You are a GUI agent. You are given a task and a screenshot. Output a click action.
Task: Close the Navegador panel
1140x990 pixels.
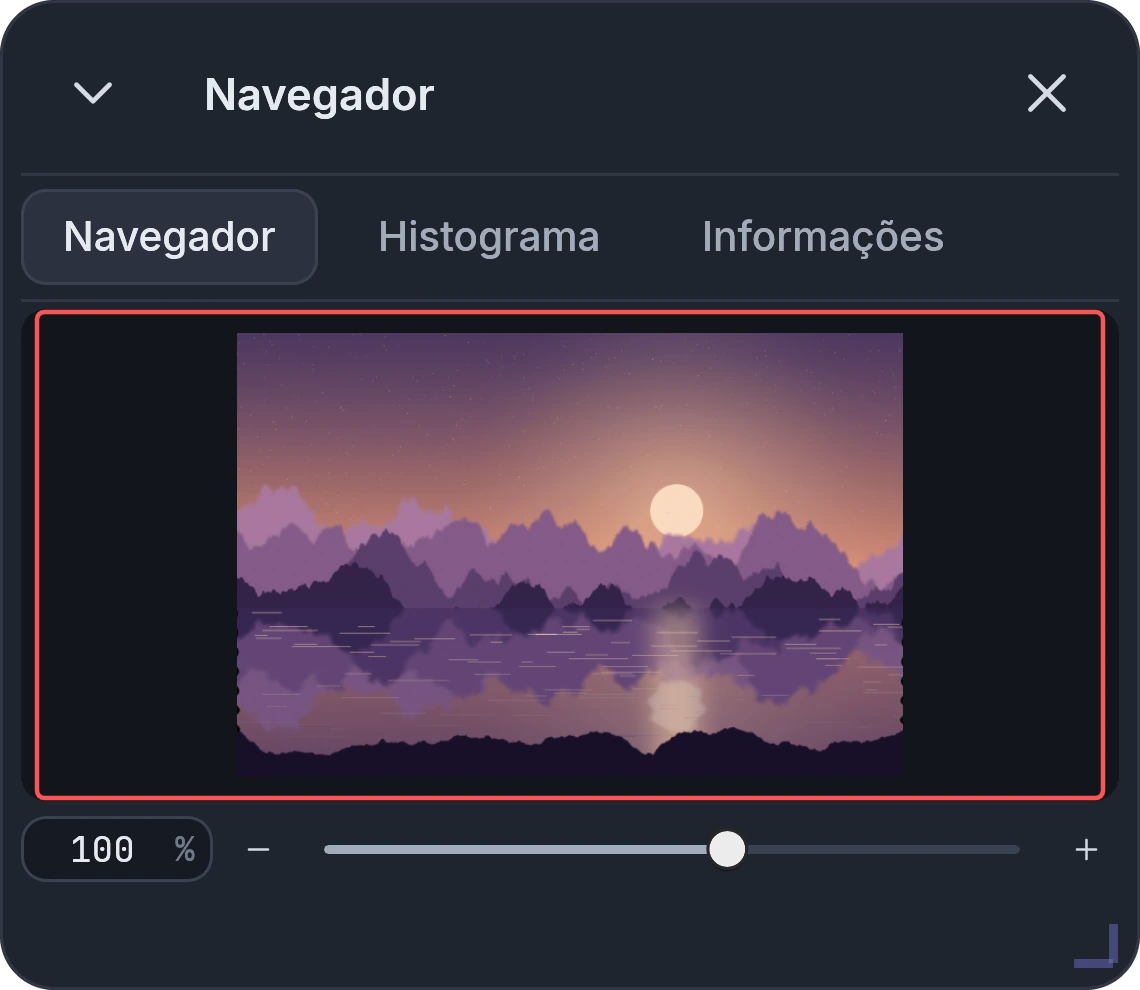[1046, 94]
